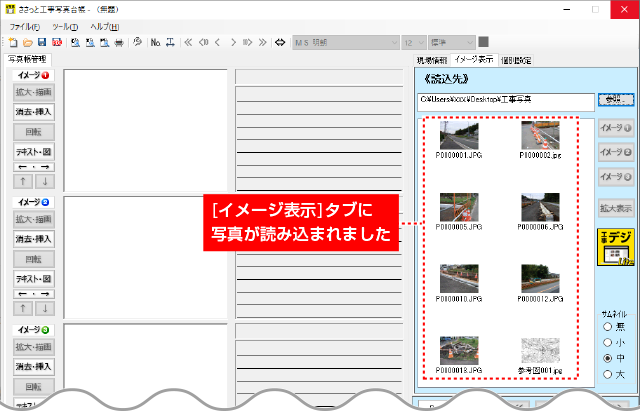Viewport: 640px width, 414px height.
Task: Switch to the 個別設定 tab
Action: (x=516, y=60)
